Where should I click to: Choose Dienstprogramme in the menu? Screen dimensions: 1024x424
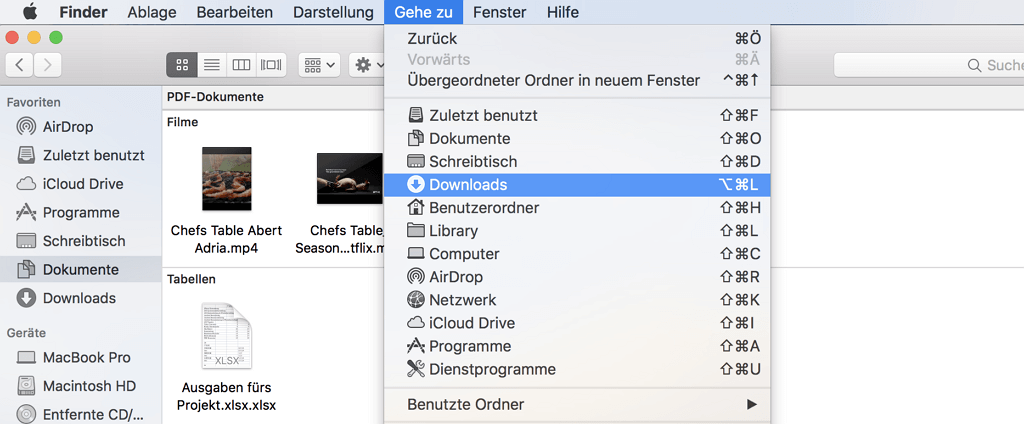tap(577, 369)
